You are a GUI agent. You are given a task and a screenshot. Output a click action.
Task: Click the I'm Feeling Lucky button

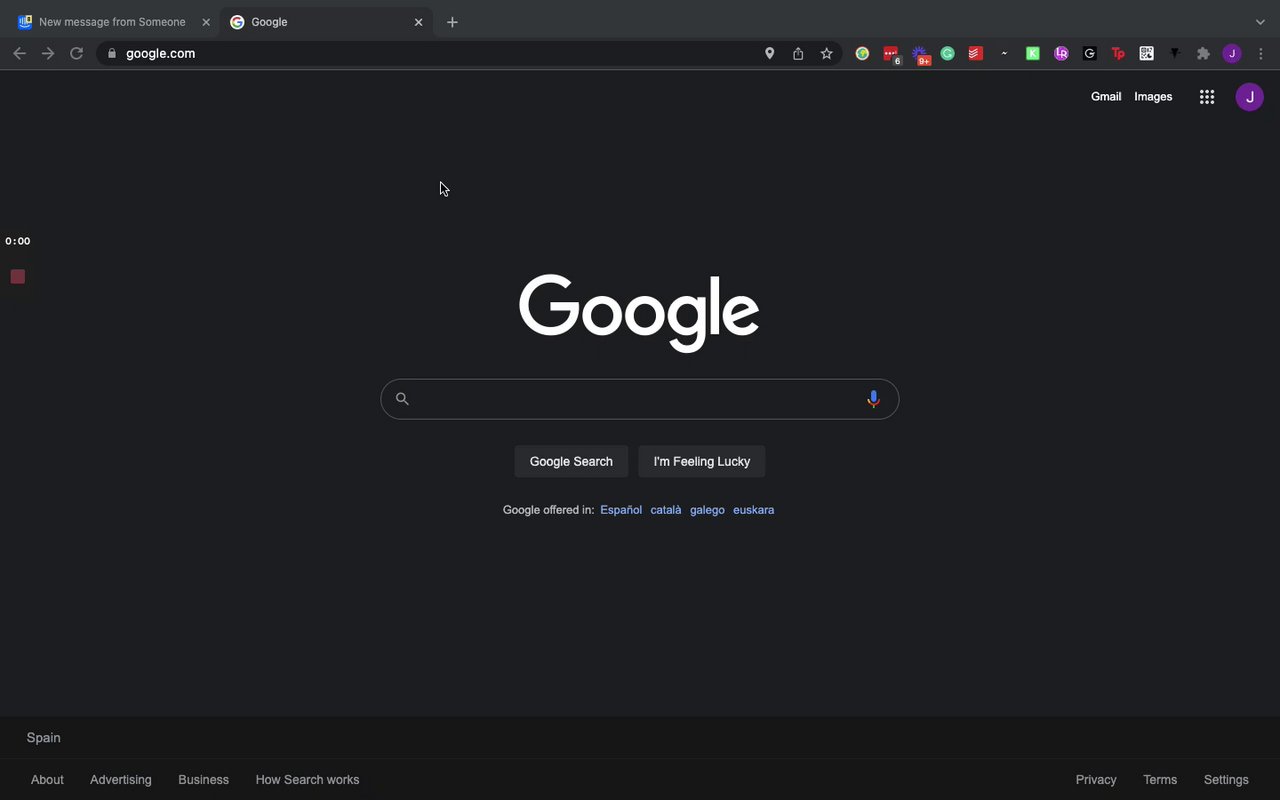[701, 461]
